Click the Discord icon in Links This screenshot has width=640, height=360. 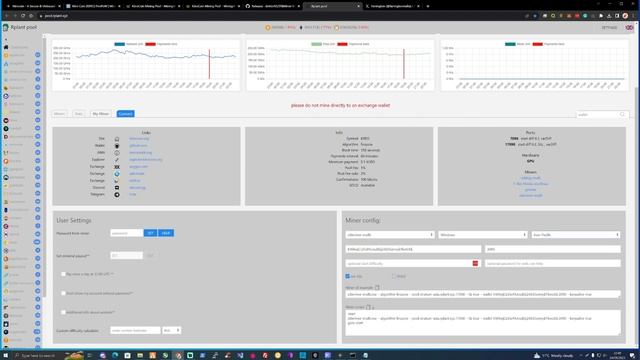coord(117,188)
